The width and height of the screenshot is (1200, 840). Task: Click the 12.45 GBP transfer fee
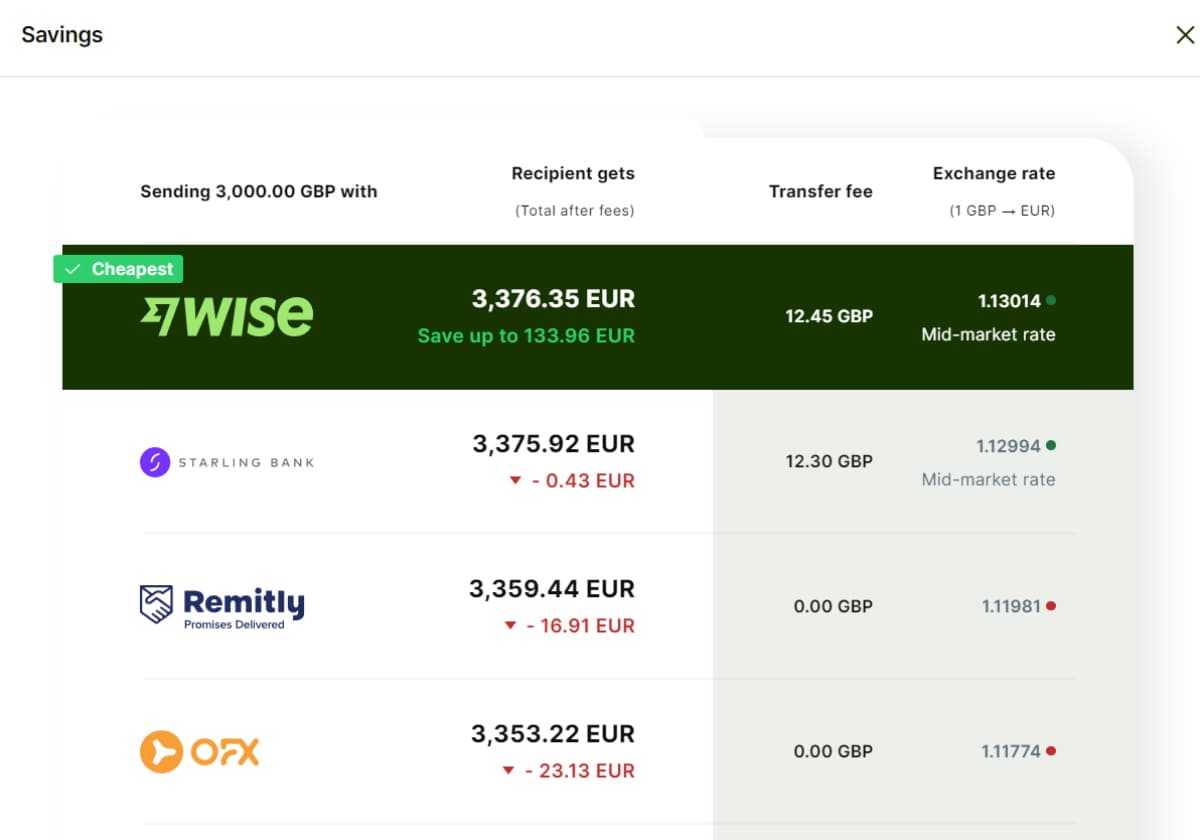829,316
